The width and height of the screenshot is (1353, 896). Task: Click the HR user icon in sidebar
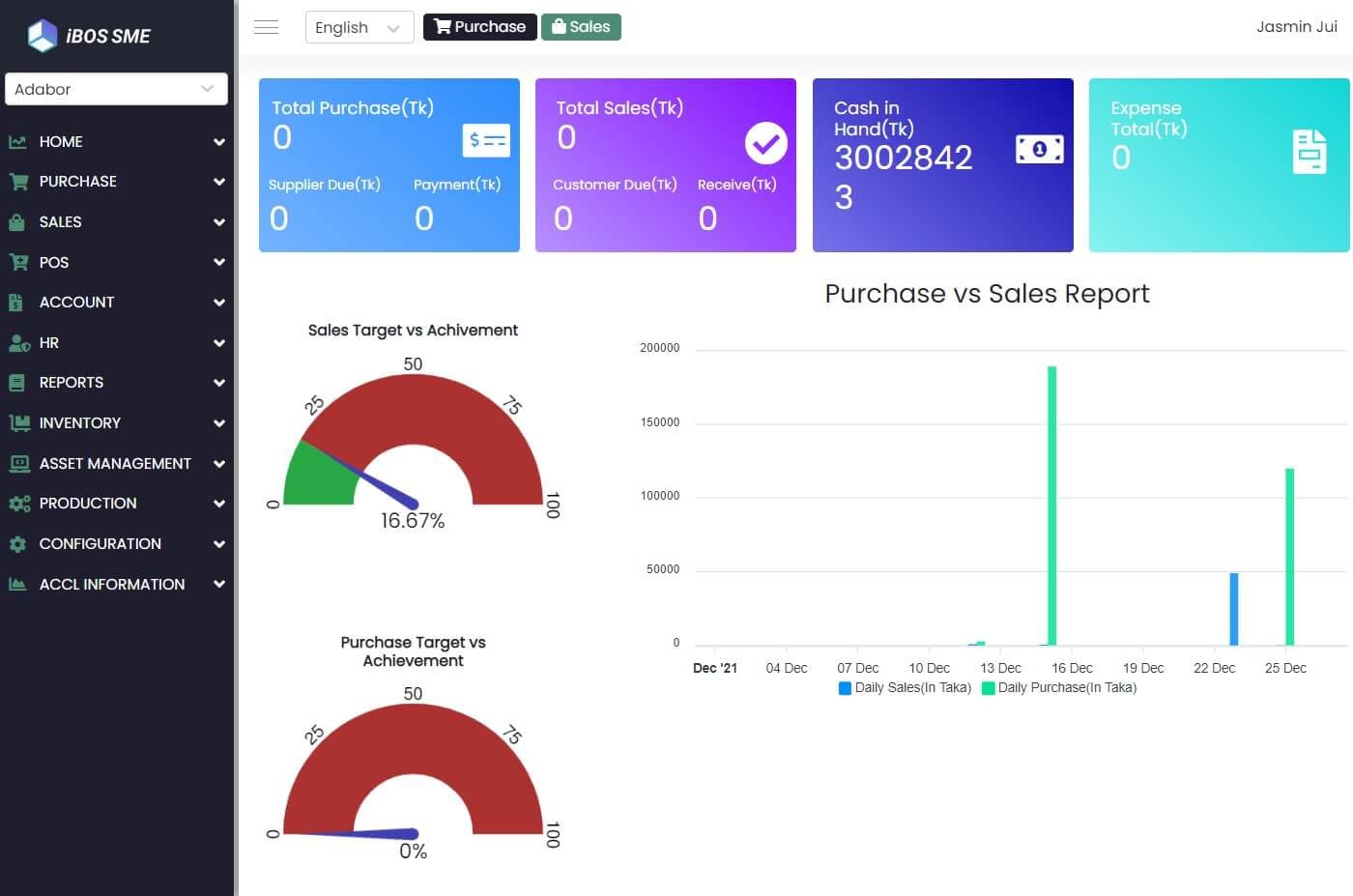coord(18,343)
